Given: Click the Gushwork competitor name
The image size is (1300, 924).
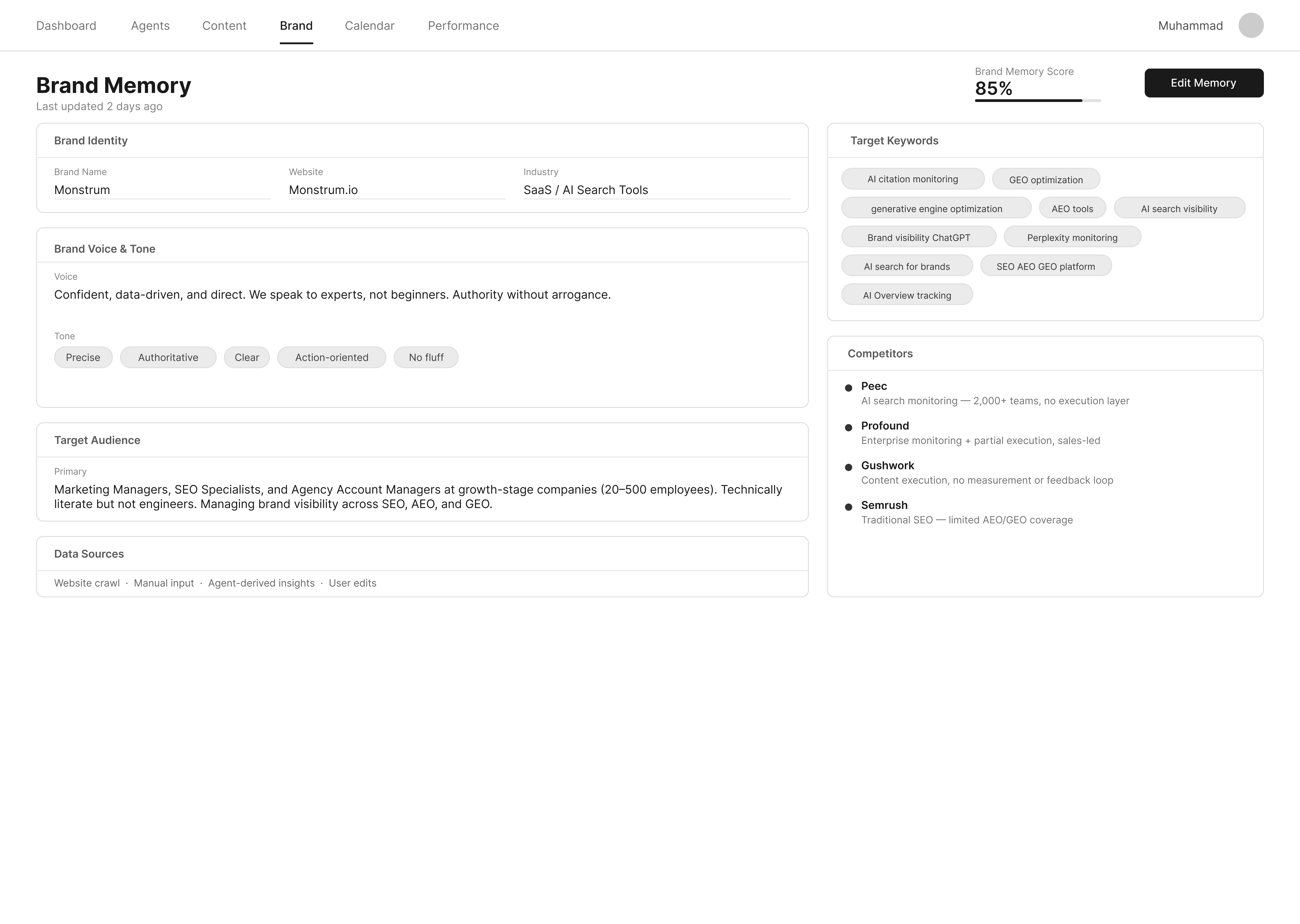Looking at the screenshot, I should (x=887, y=465).
